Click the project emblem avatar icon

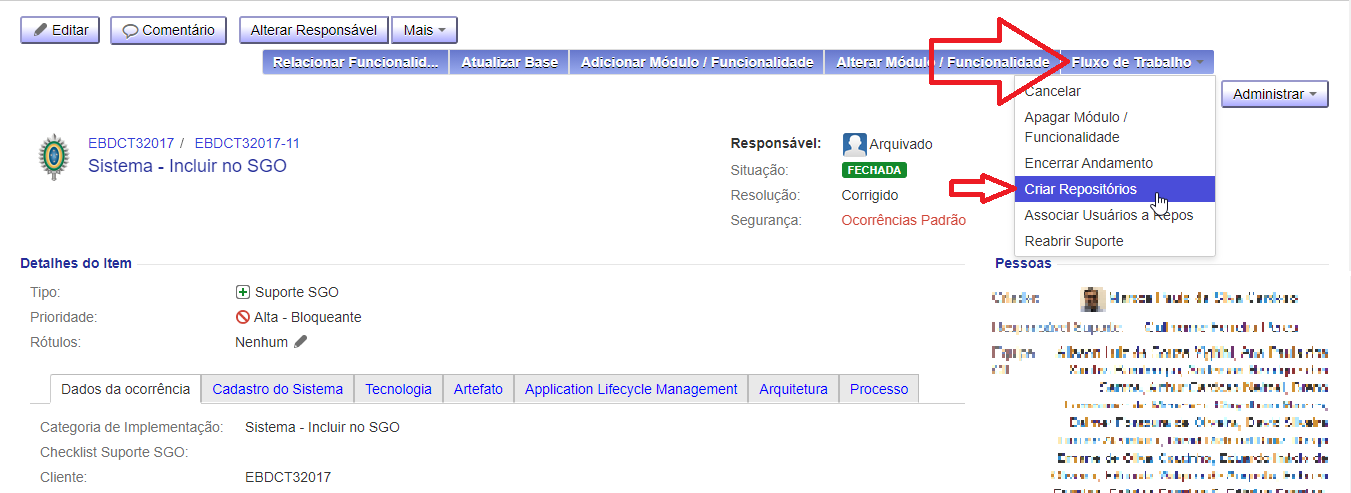click(x=54, y=158)
